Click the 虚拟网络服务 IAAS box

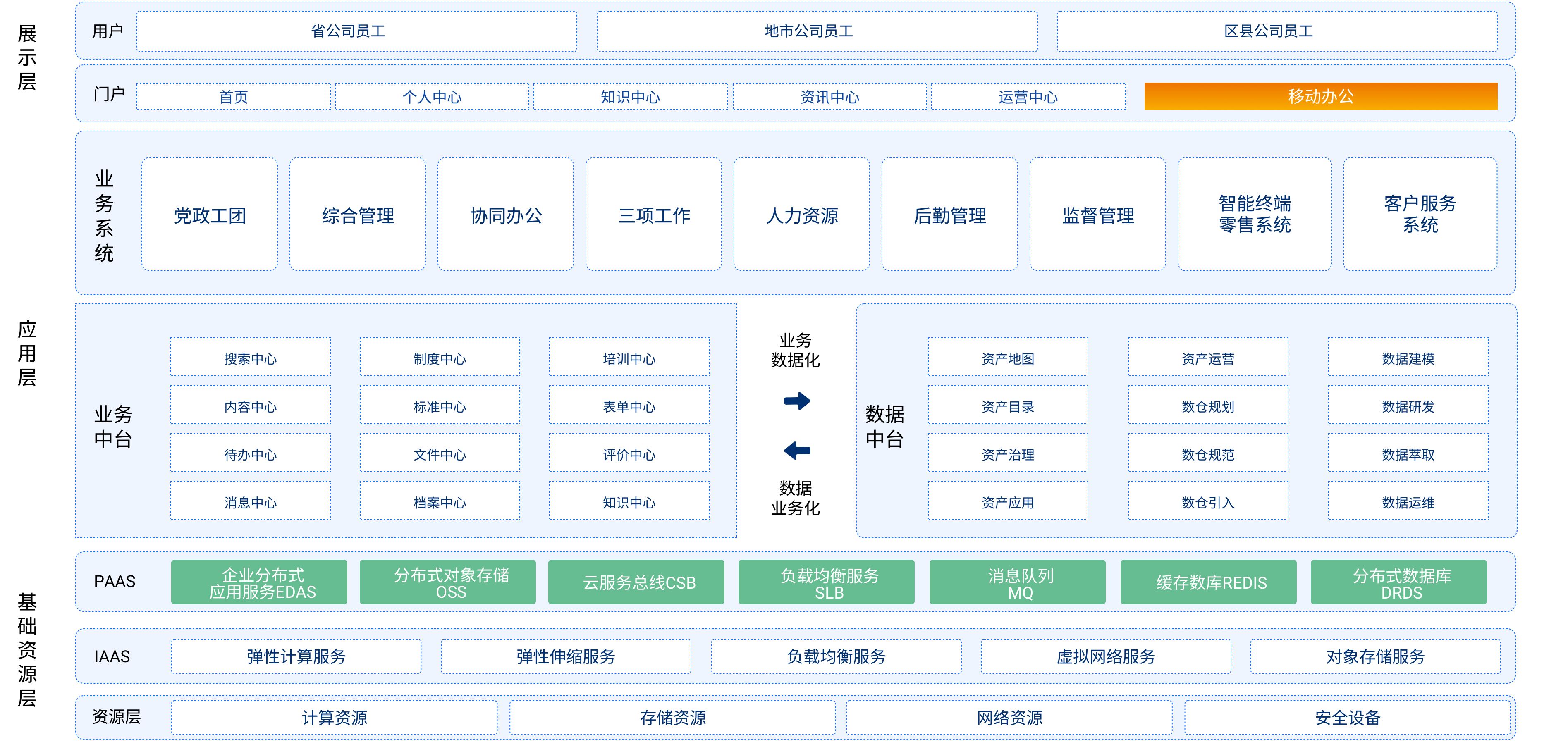click(x=1105, y=656)
